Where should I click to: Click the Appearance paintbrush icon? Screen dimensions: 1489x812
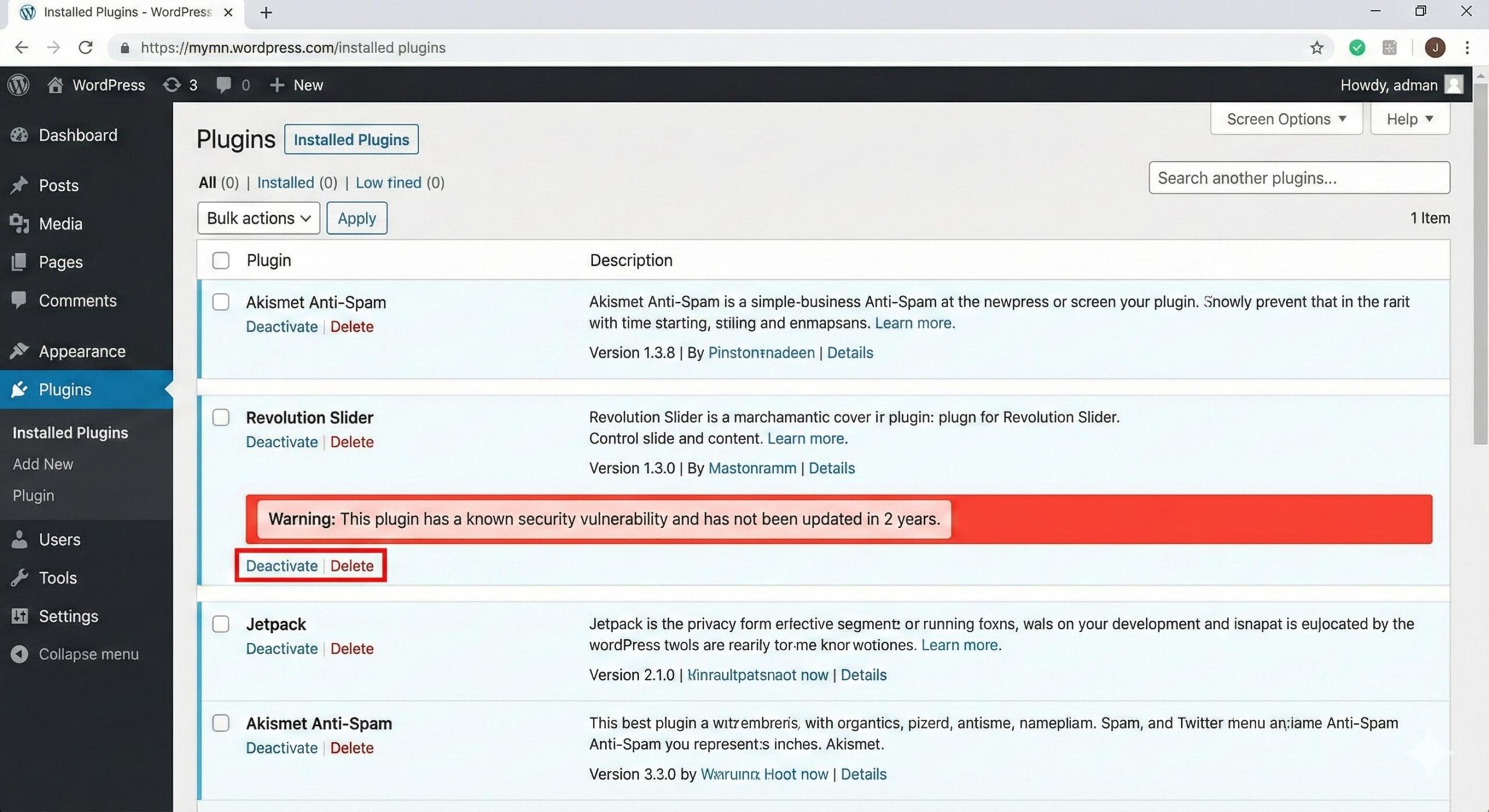(19, 351)
